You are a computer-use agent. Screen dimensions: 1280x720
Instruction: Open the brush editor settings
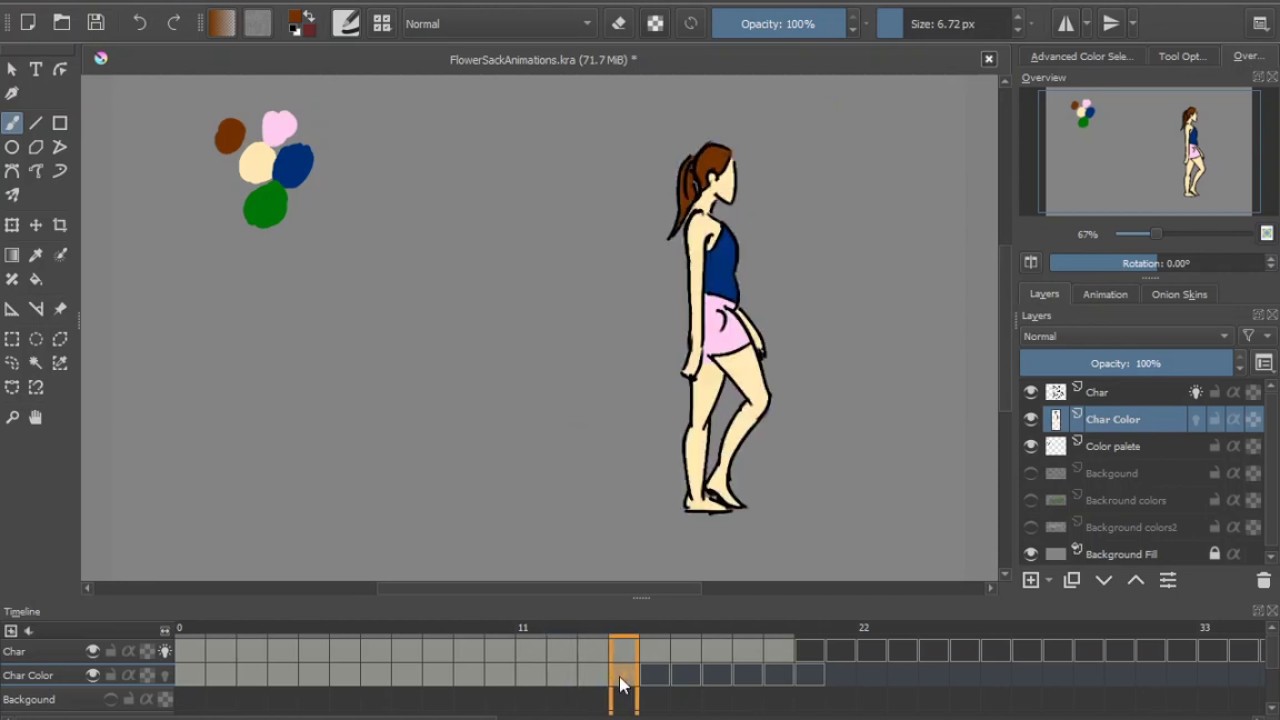click(x=346, y=23)
